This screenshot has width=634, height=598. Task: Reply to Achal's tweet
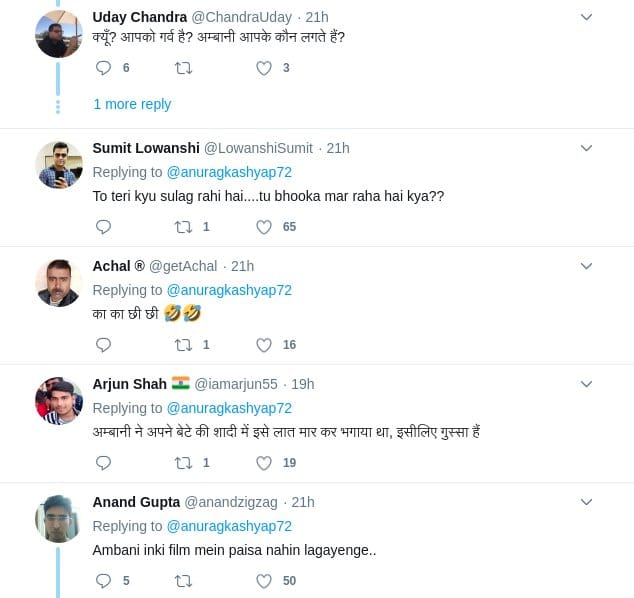103,345
